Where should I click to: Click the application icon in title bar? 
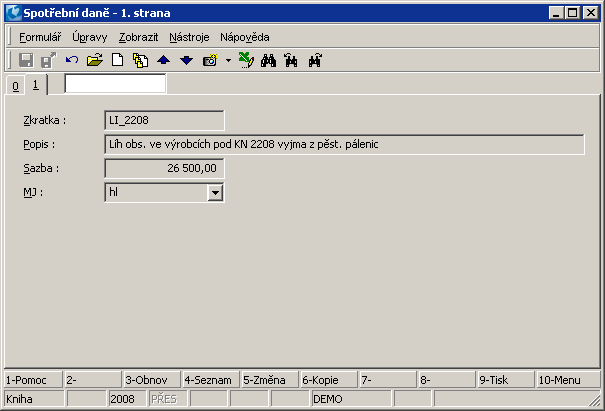(14, 13)
